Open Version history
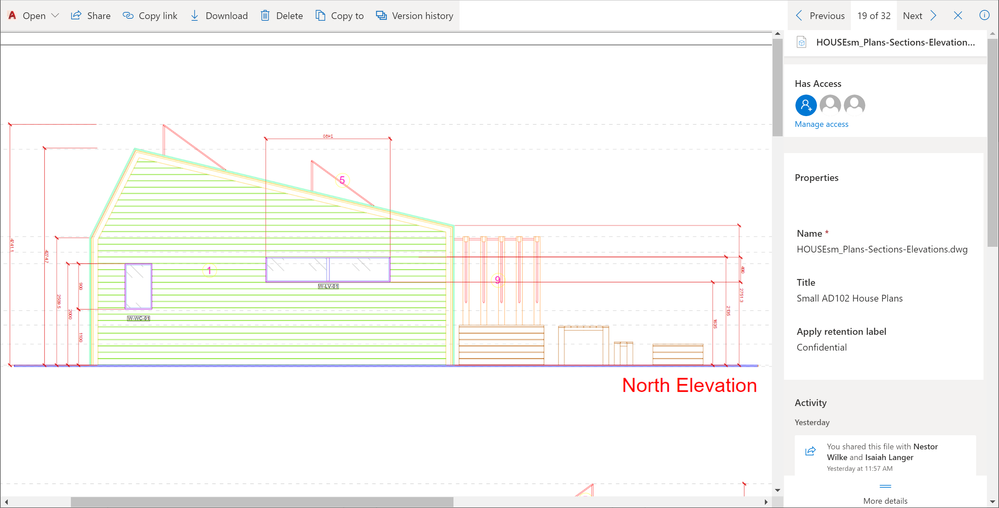The image size is (999, 508). click(415, 15)
